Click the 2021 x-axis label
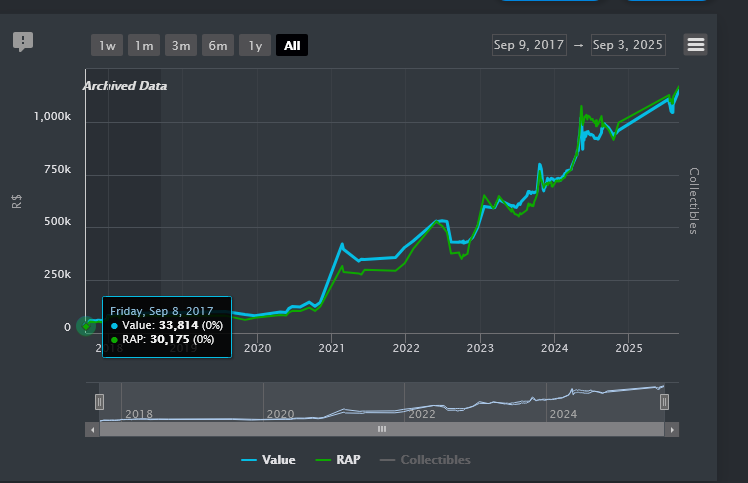Viewport: 748px width, 483px height. (332, 348)
